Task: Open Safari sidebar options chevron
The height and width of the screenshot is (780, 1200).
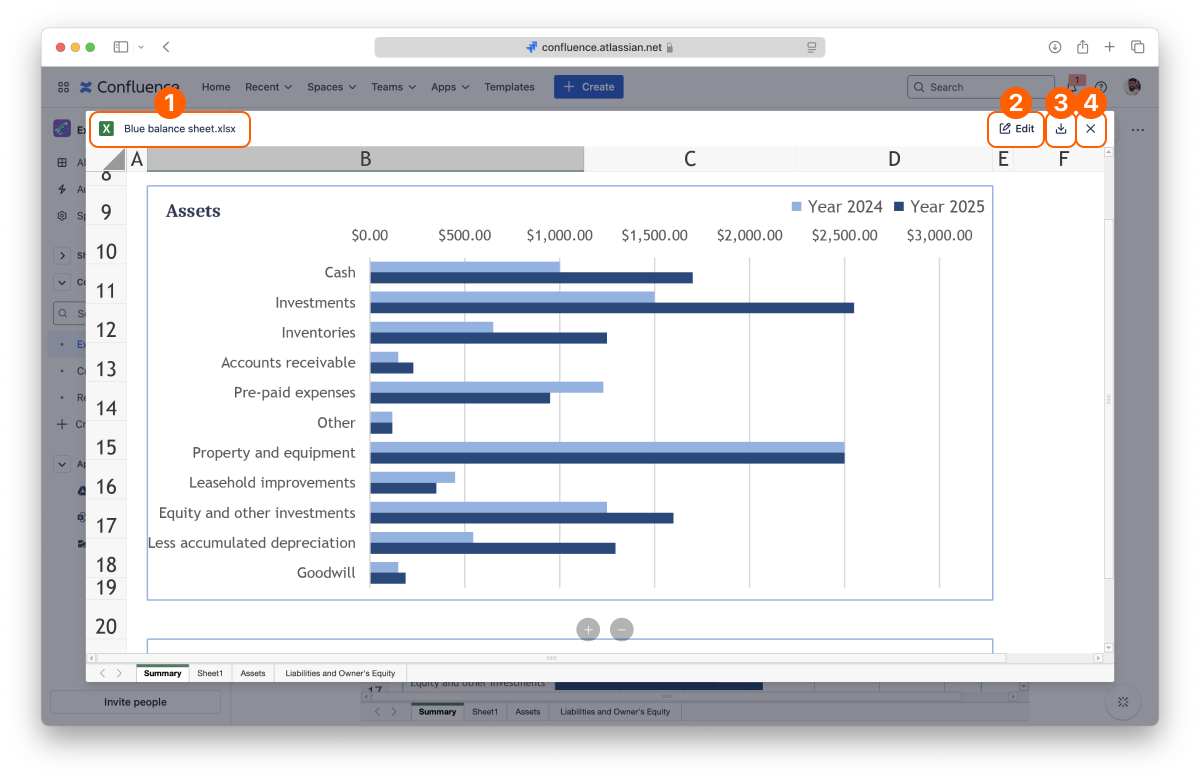Action: pos(141,47)
